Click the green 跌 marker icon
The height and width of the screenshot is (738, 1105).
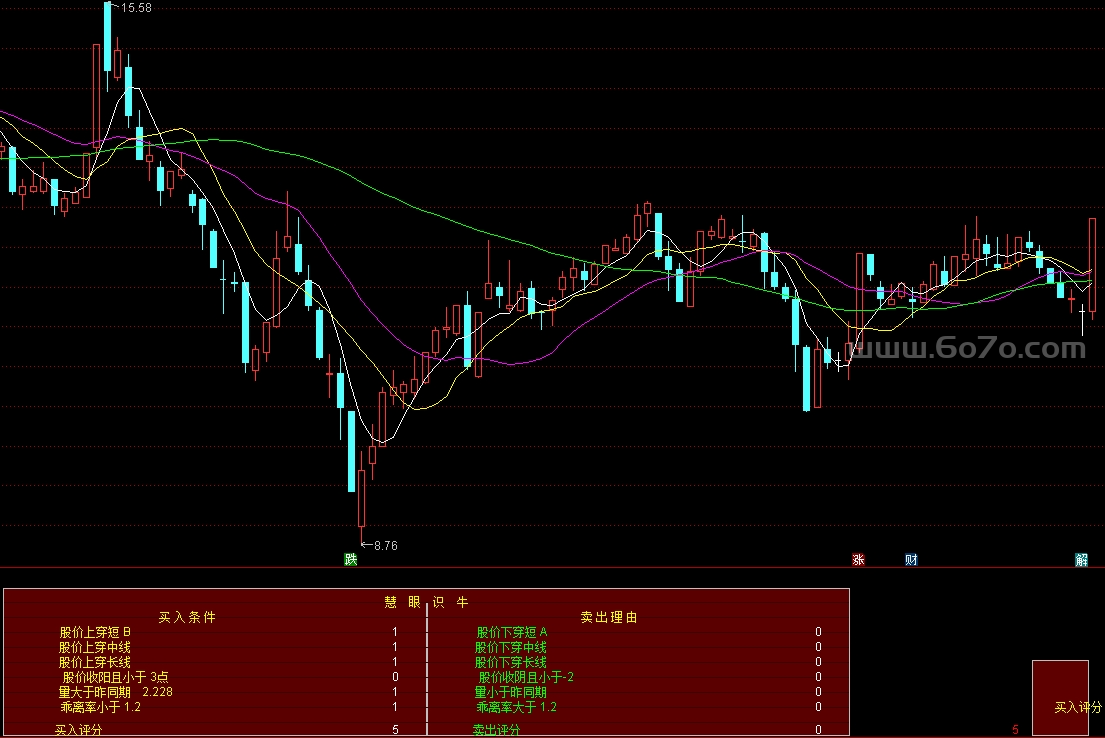[350, 559]
